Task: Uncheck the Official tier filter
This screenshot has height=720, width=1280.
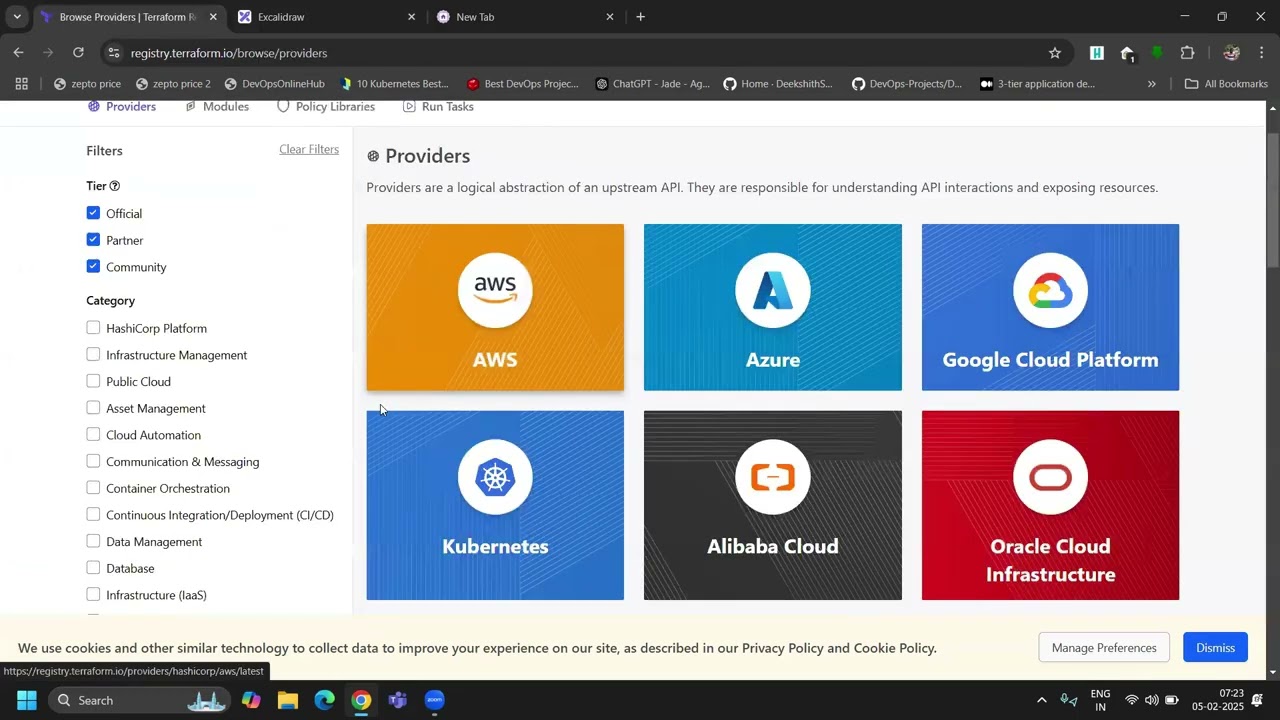Action: [x=93, y=213]
